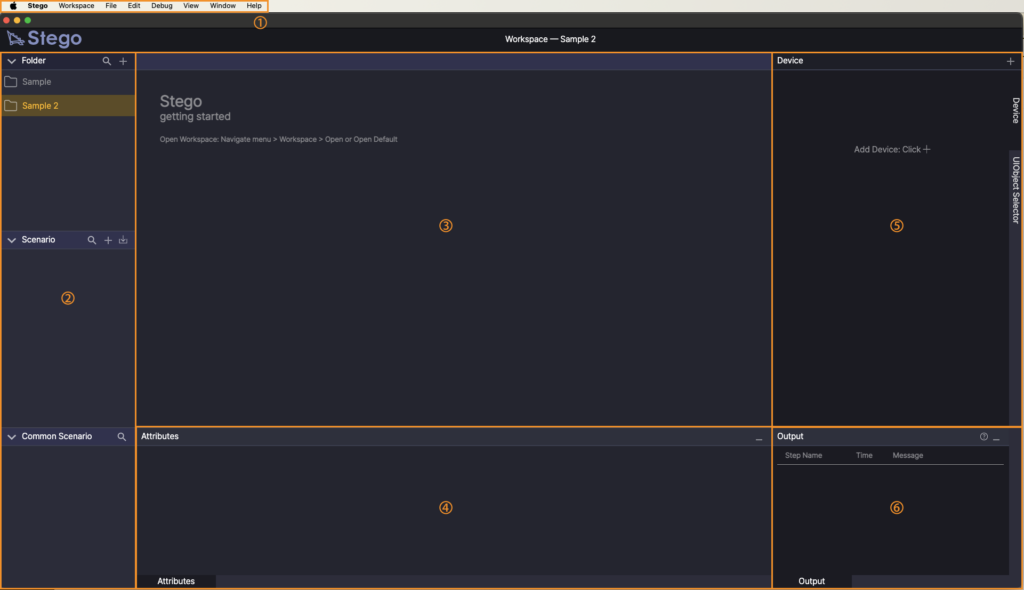
Task: Collapse the Common Scenario section
Action: [x=11, y=437]
